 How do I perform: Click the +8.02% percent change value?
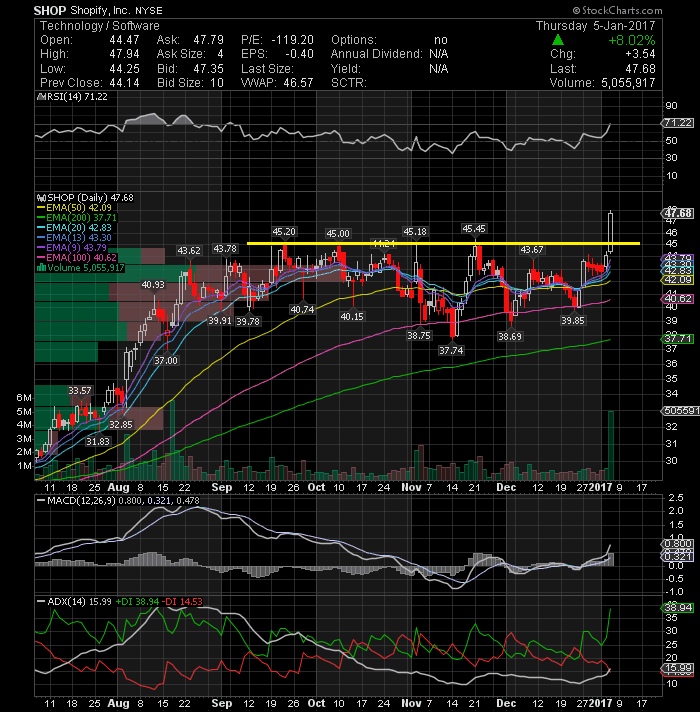632,40
